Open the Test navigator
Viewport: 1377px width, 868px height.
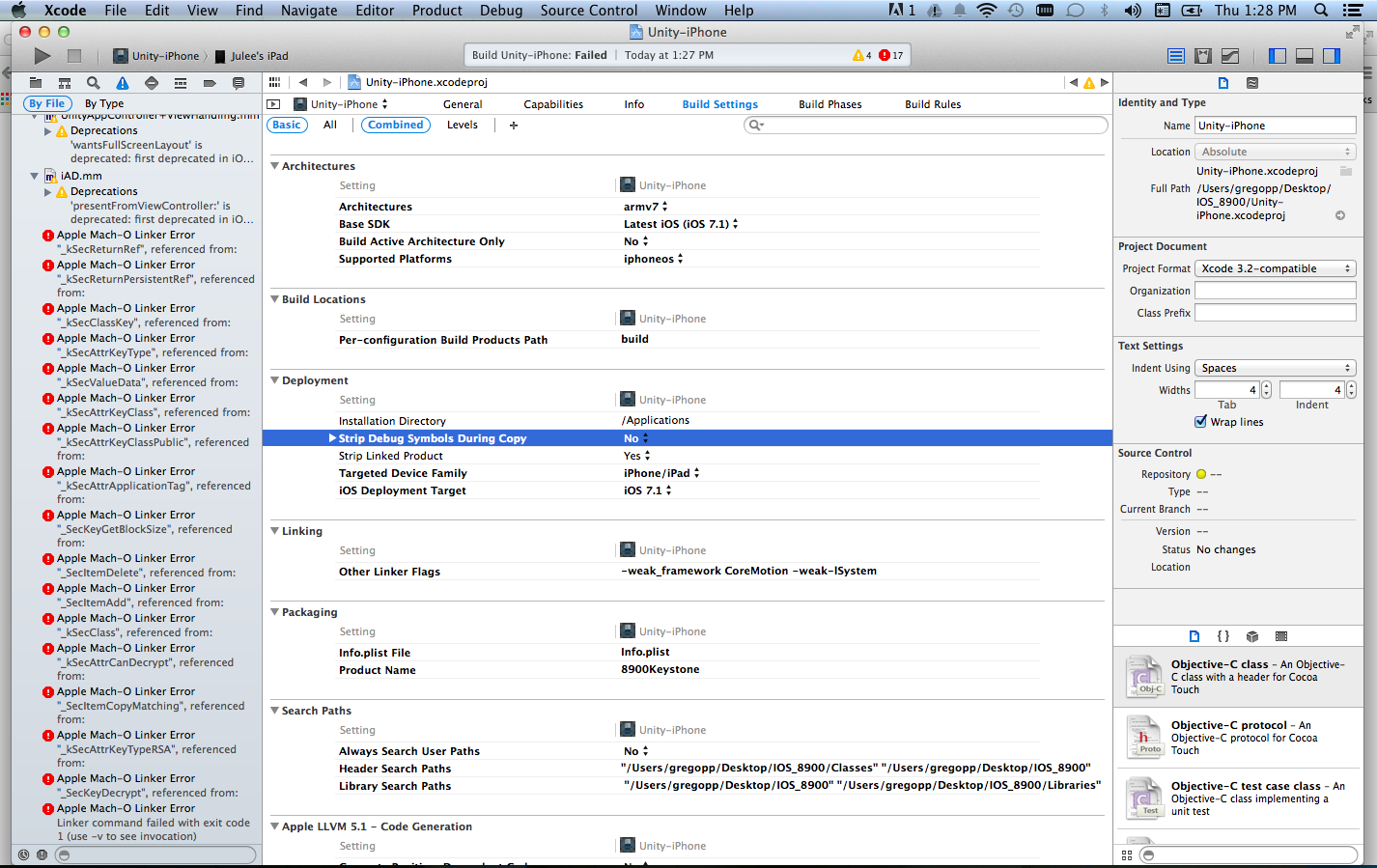click(152, 83)
